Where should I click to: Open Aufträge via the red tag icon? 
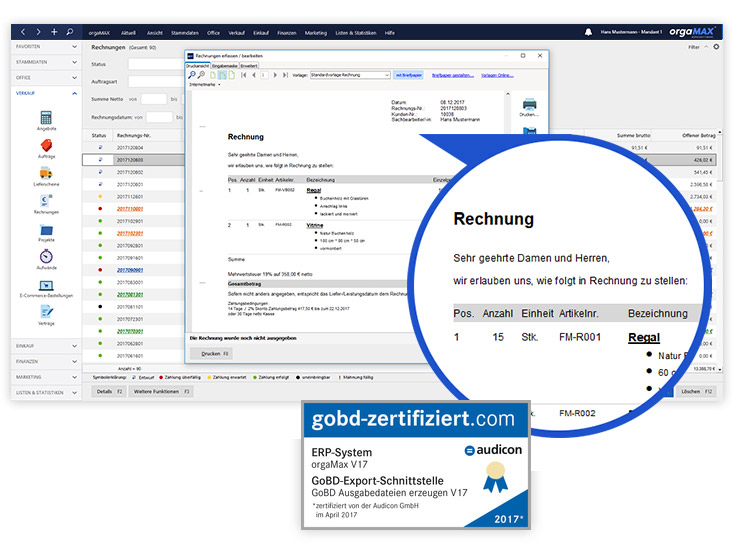pos(46,145)
